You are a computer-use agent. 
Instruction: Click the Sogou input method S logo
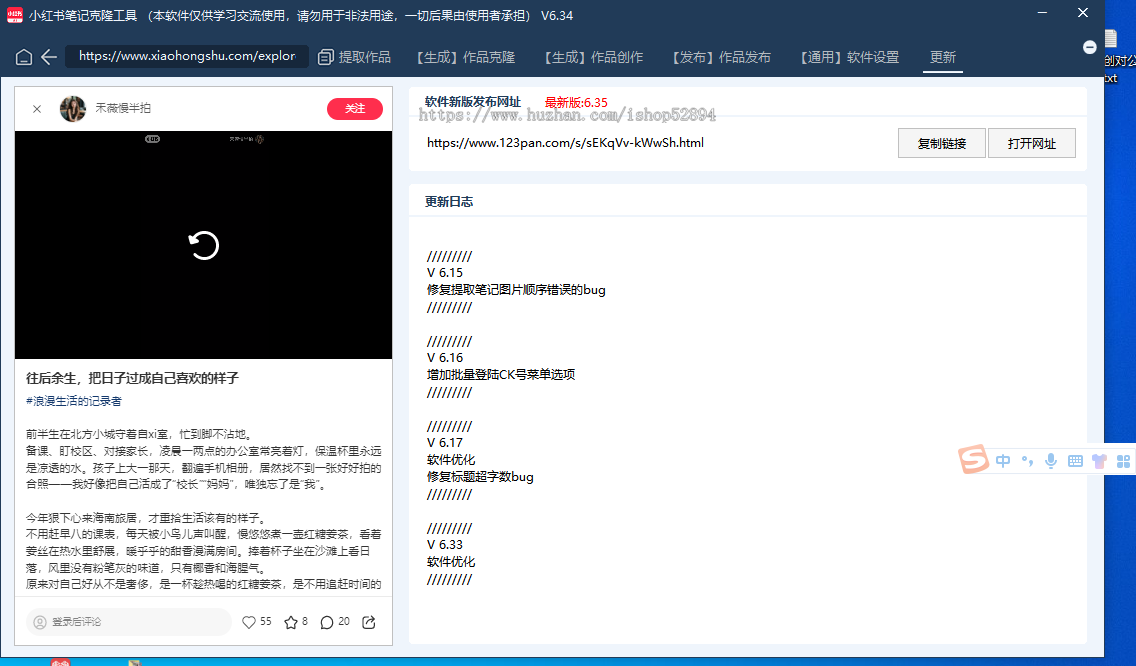pos(973,459)
